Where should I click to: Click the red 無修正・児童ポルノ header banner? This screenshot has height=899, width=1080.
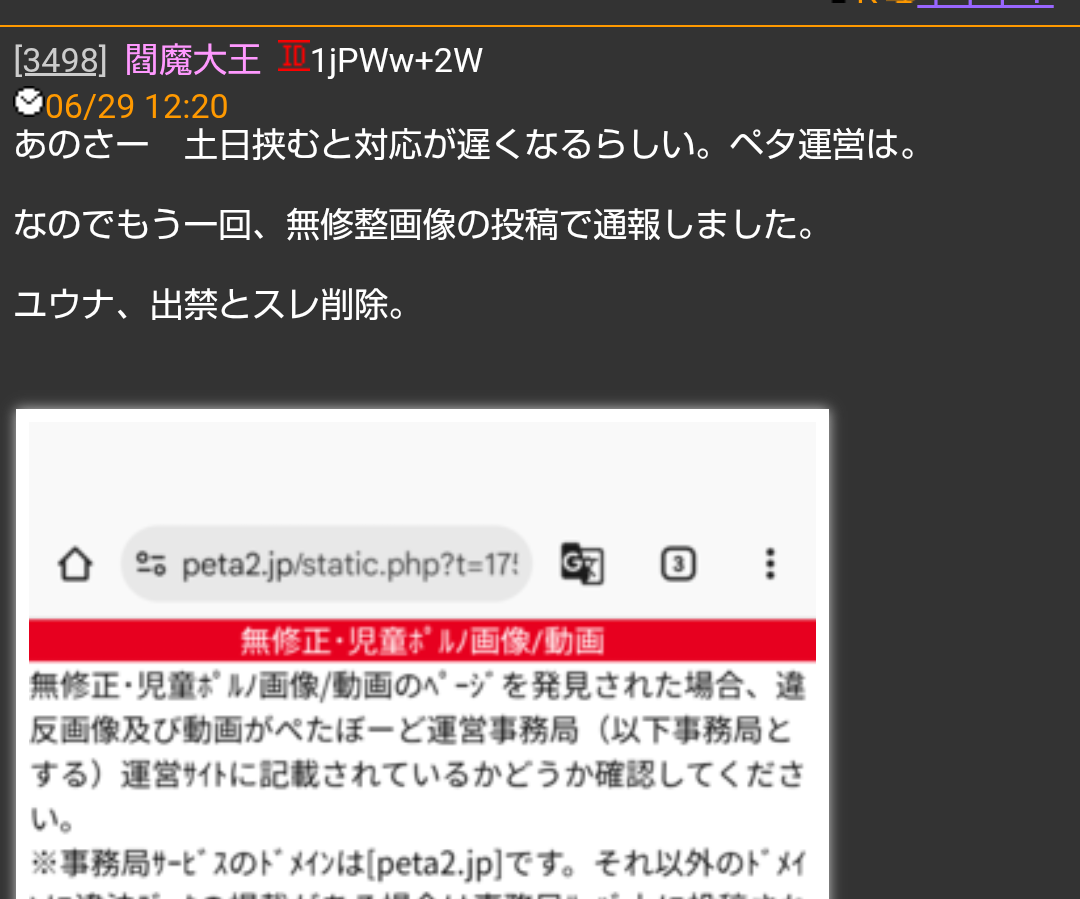click(x=422, y=641)
